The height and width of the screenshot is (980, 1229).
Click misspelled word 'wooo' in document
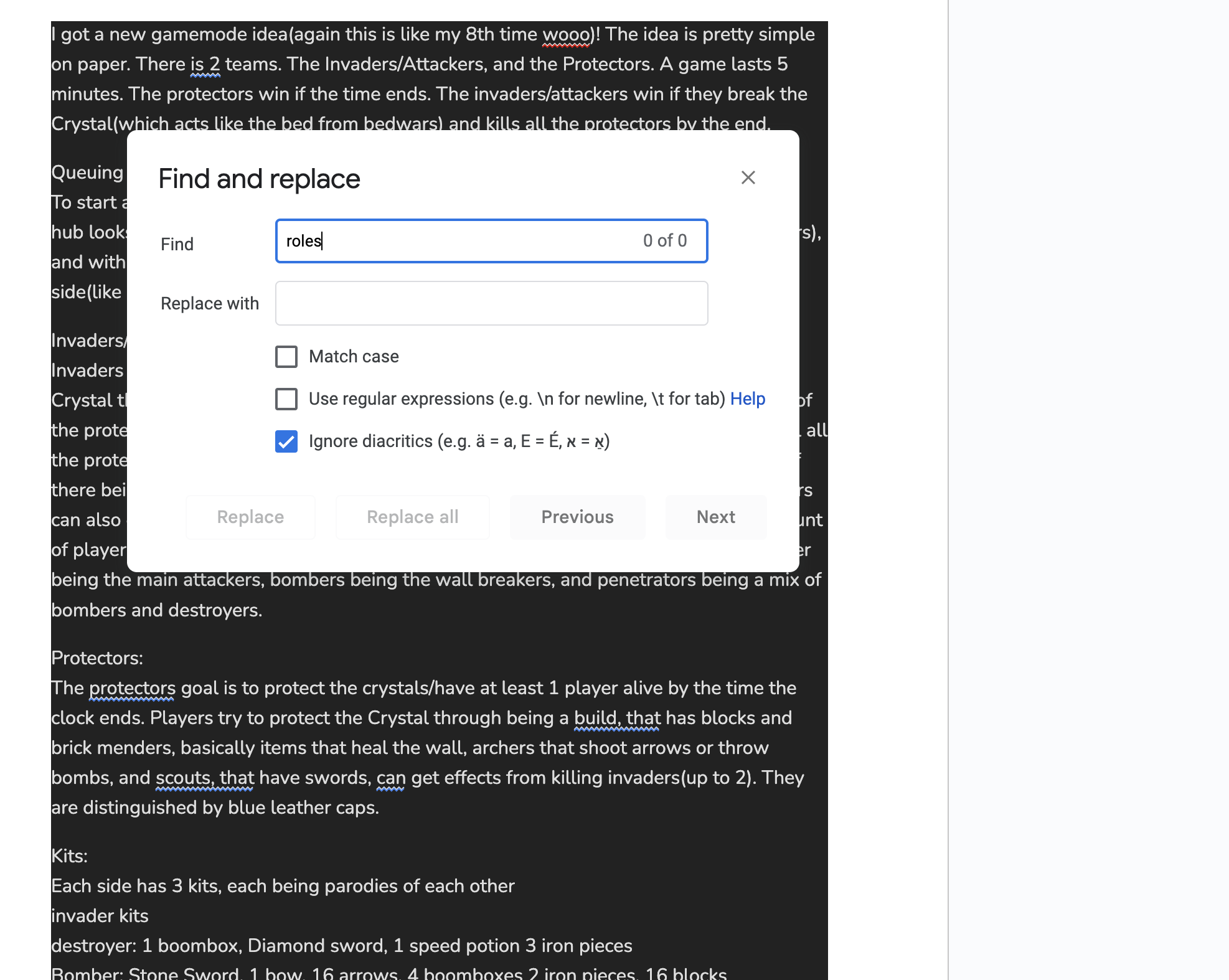[566, 34]
